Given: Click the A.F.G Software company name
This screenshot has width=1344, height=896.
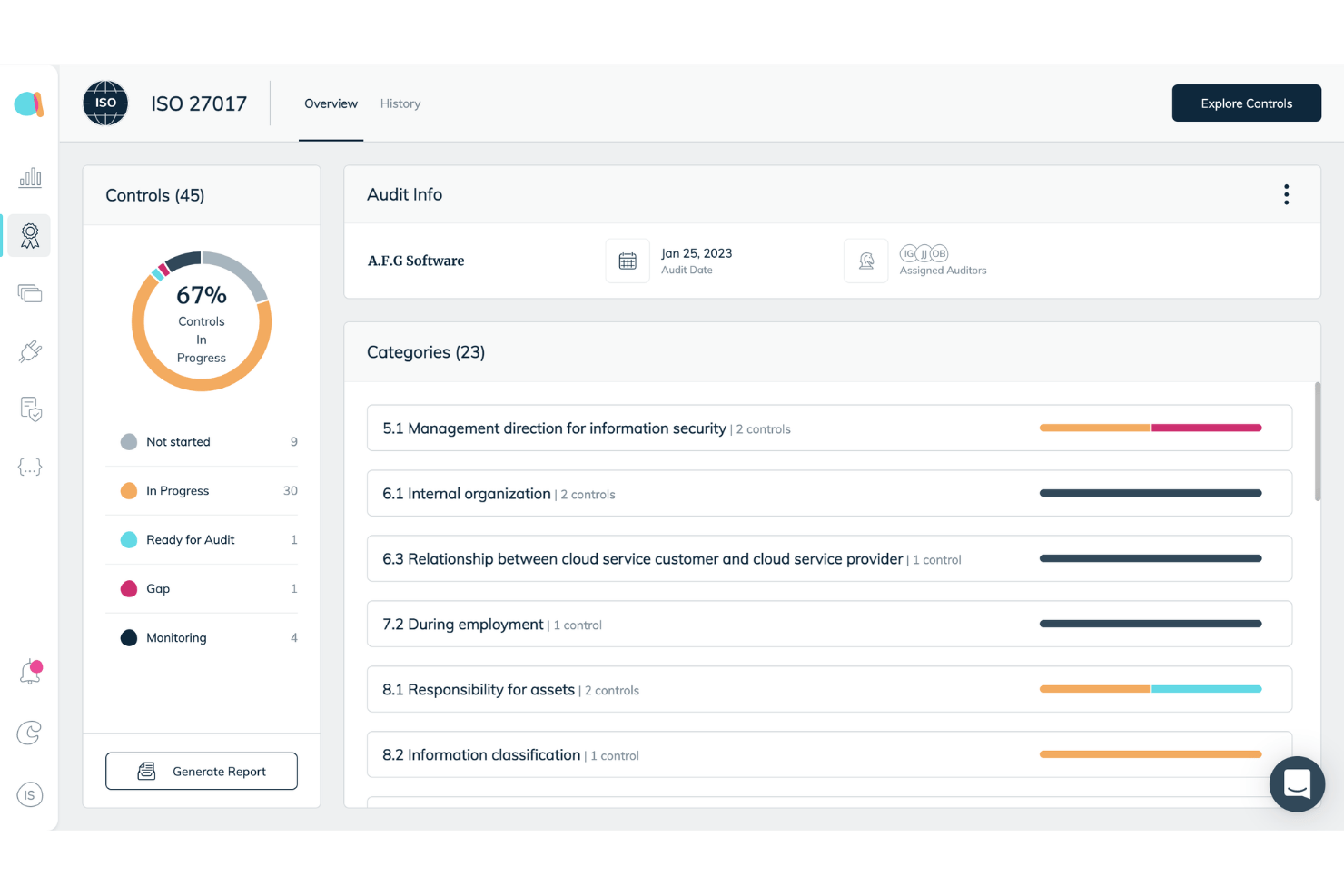Looking at the screenshot, I should pos(416,261).
